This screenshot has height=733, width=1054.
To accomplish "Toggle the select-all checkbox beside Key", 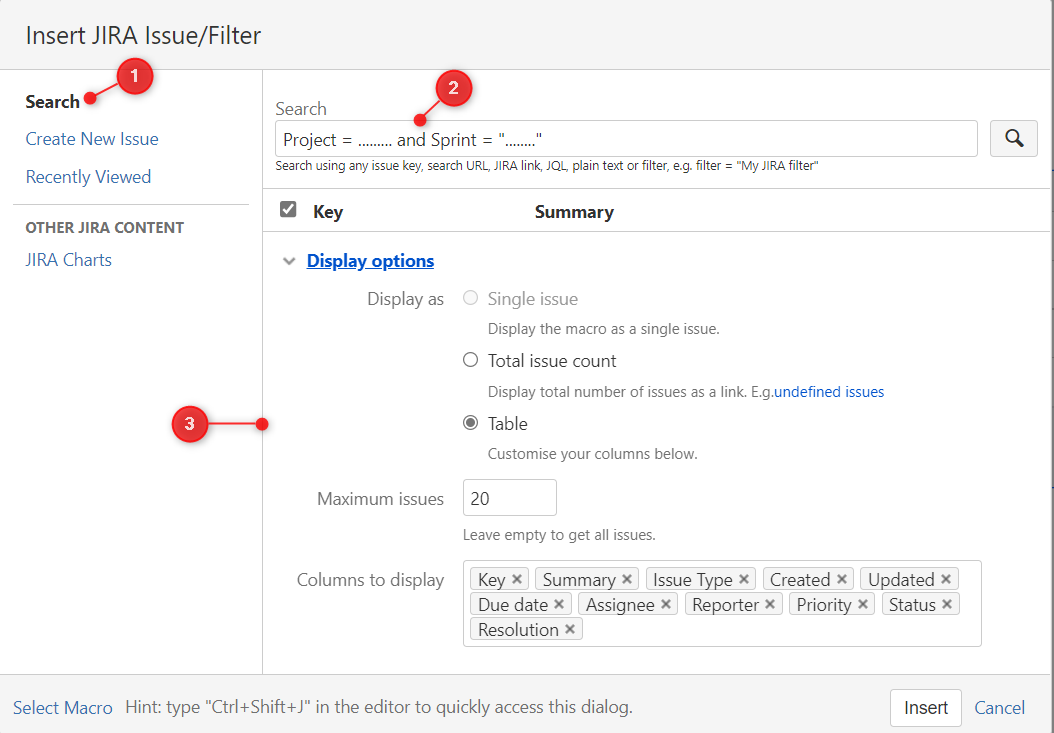I will pos(288,209).
